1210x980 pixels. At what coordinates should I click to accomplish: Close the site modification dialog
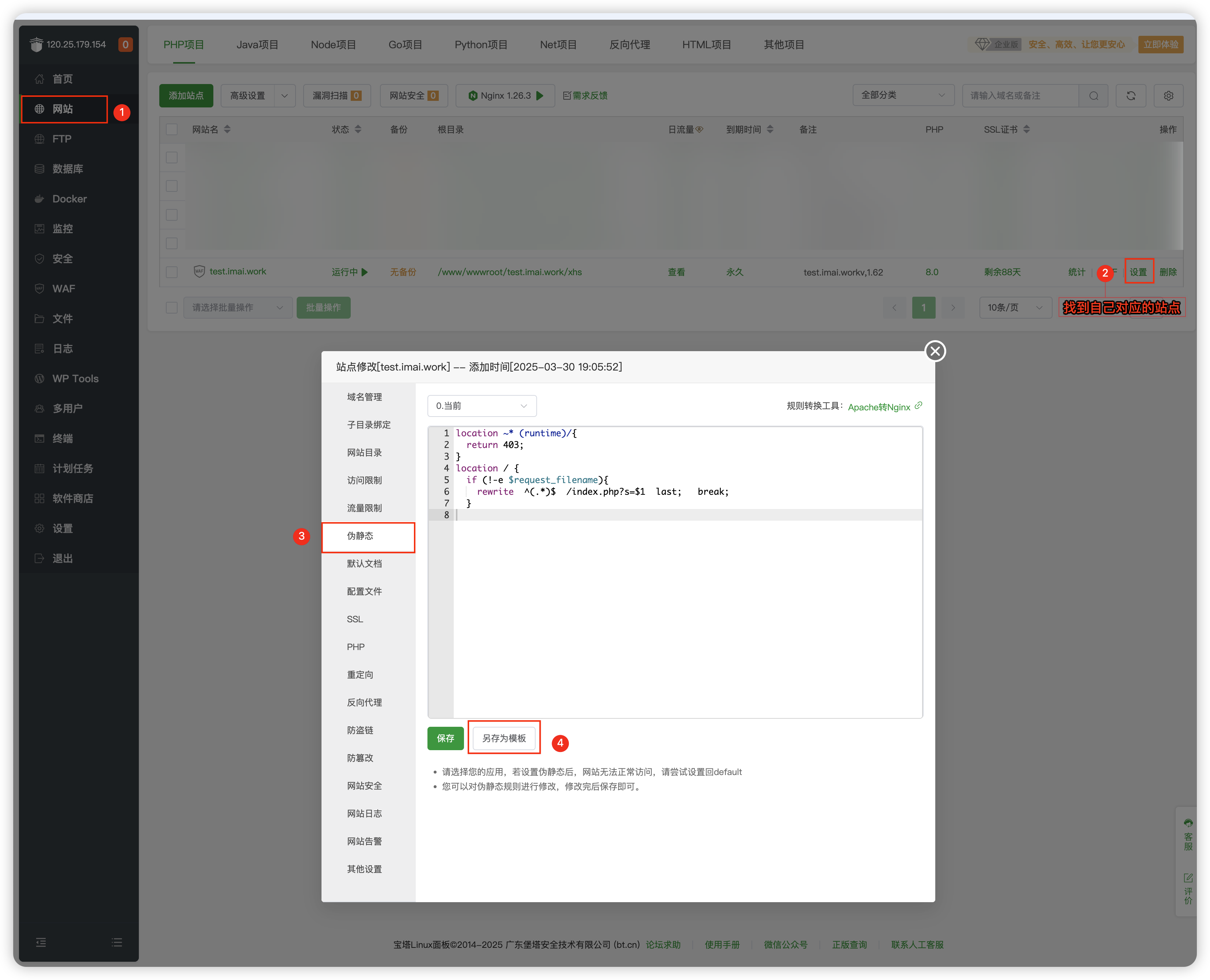pyautogui.click(x=935, y=351)
